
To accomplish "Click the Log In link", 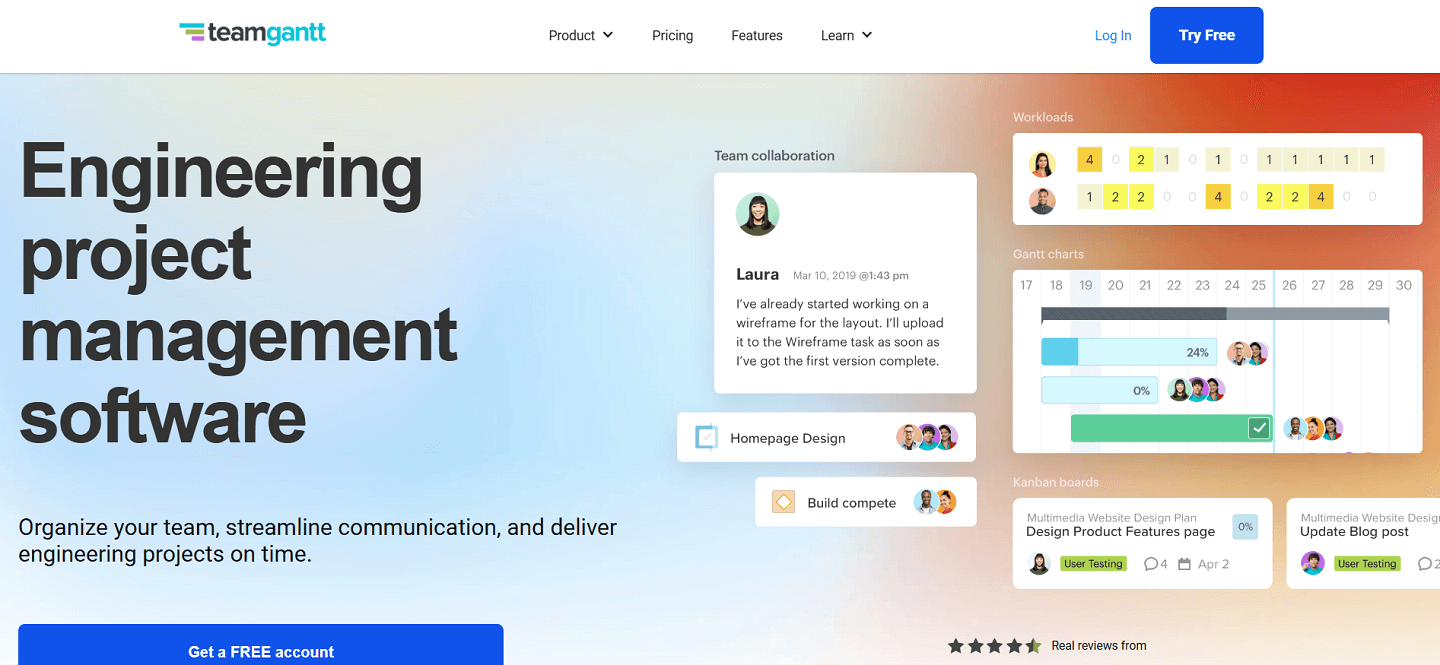I will pyautogui.click(x=1113, y=35).
